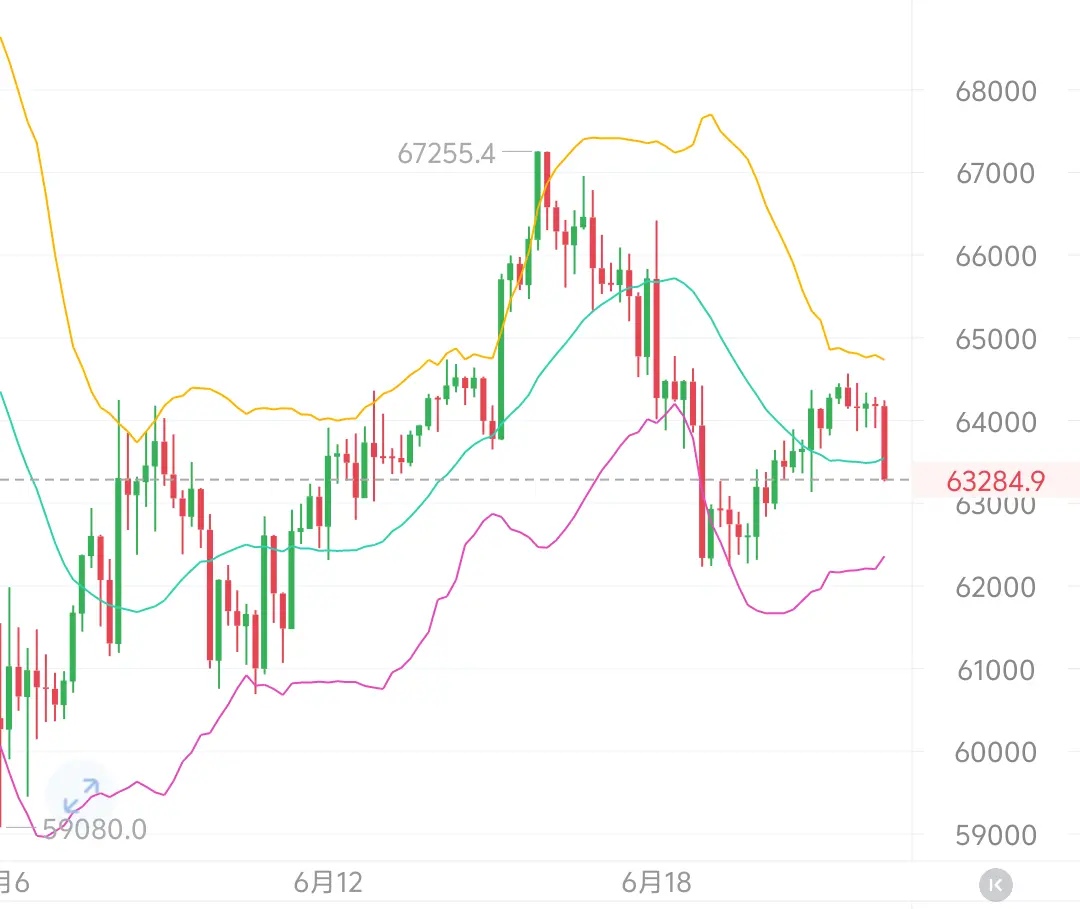Click the partial 6月6 date label
Image resolution: width=1080 pixels, height=909 pixels.
point(14,882)
